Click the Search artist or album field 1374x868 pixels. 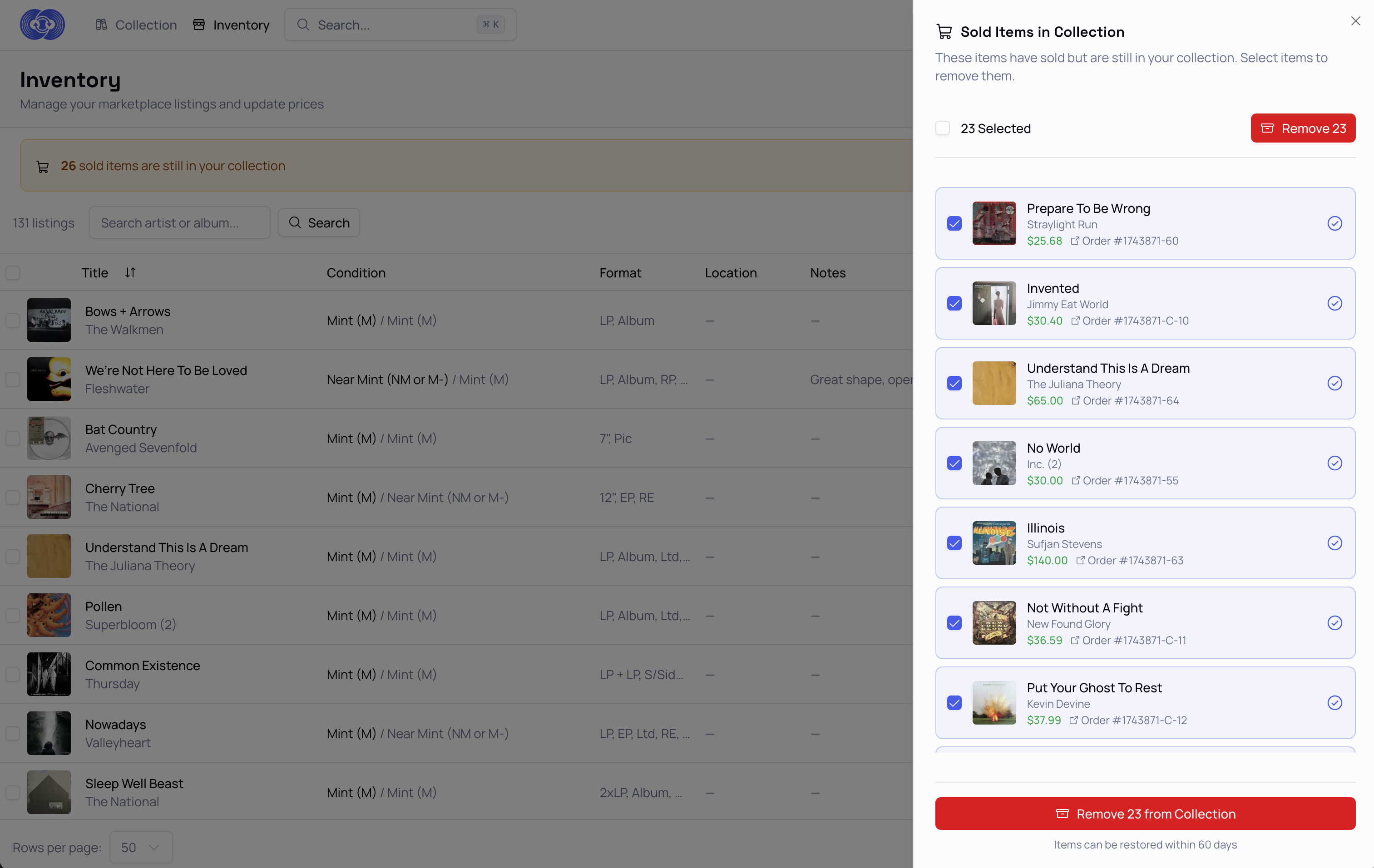coord(179,223)
